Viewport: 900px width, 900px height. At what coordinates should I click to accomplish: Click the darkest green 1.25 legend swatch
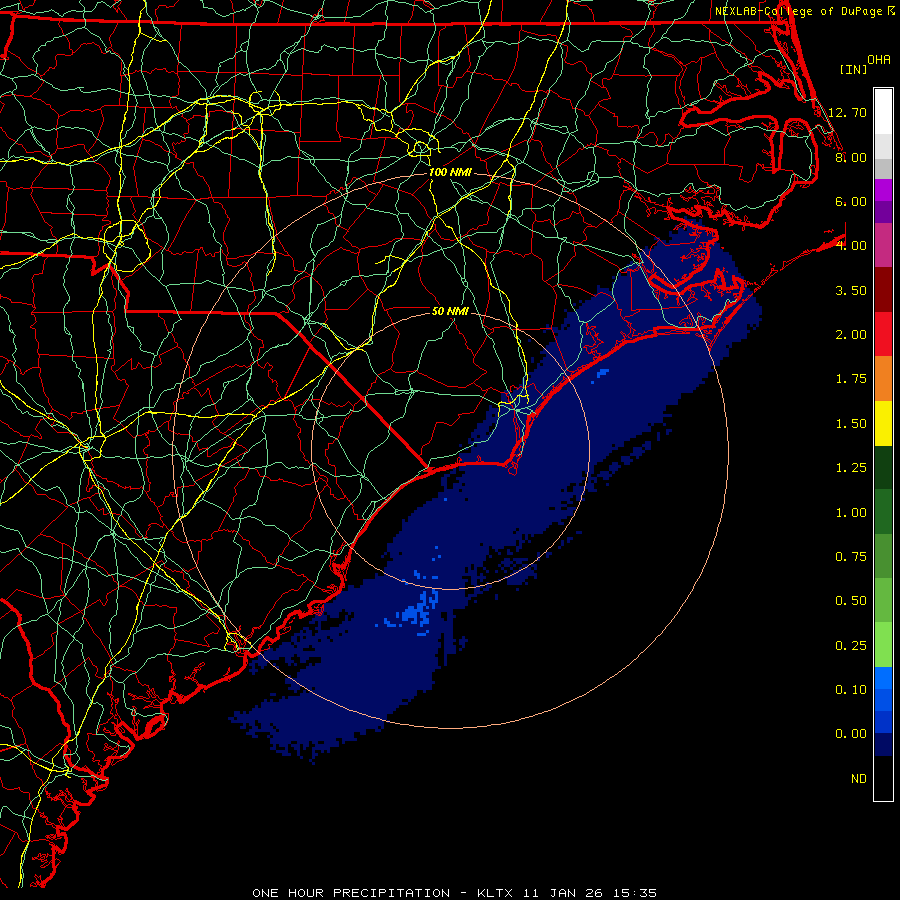[883, 468]
